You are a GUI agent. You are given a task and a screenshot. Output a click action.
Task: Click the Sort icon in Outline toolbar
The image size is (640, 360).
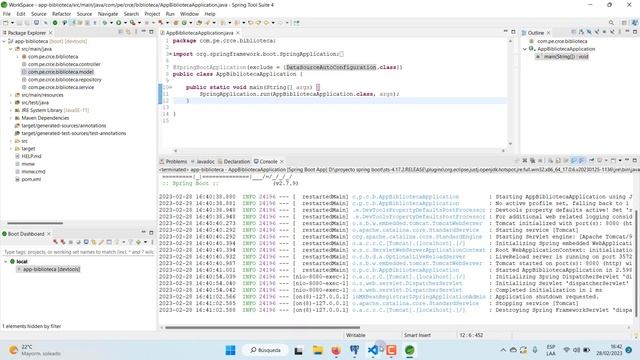581,32
